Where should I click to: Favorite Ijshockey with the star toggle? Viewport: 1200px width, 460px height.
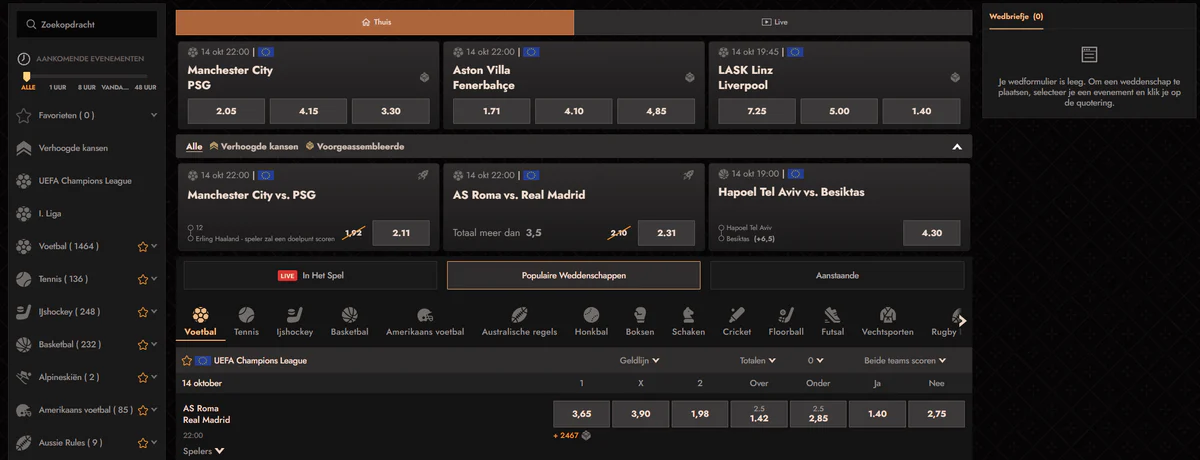click(143, 312)
